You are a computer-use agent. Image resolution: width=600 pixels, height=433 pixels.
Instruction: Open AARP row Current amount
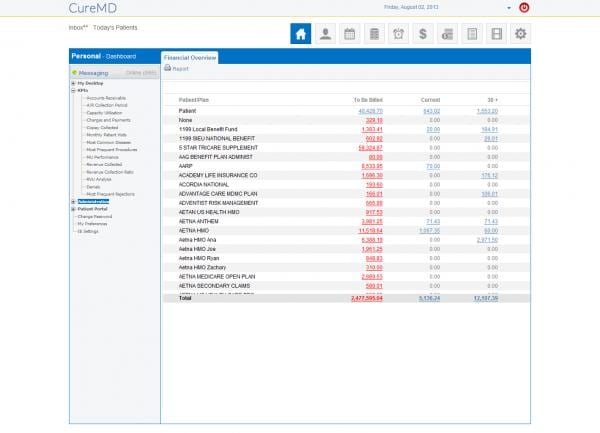coord(433,166)
